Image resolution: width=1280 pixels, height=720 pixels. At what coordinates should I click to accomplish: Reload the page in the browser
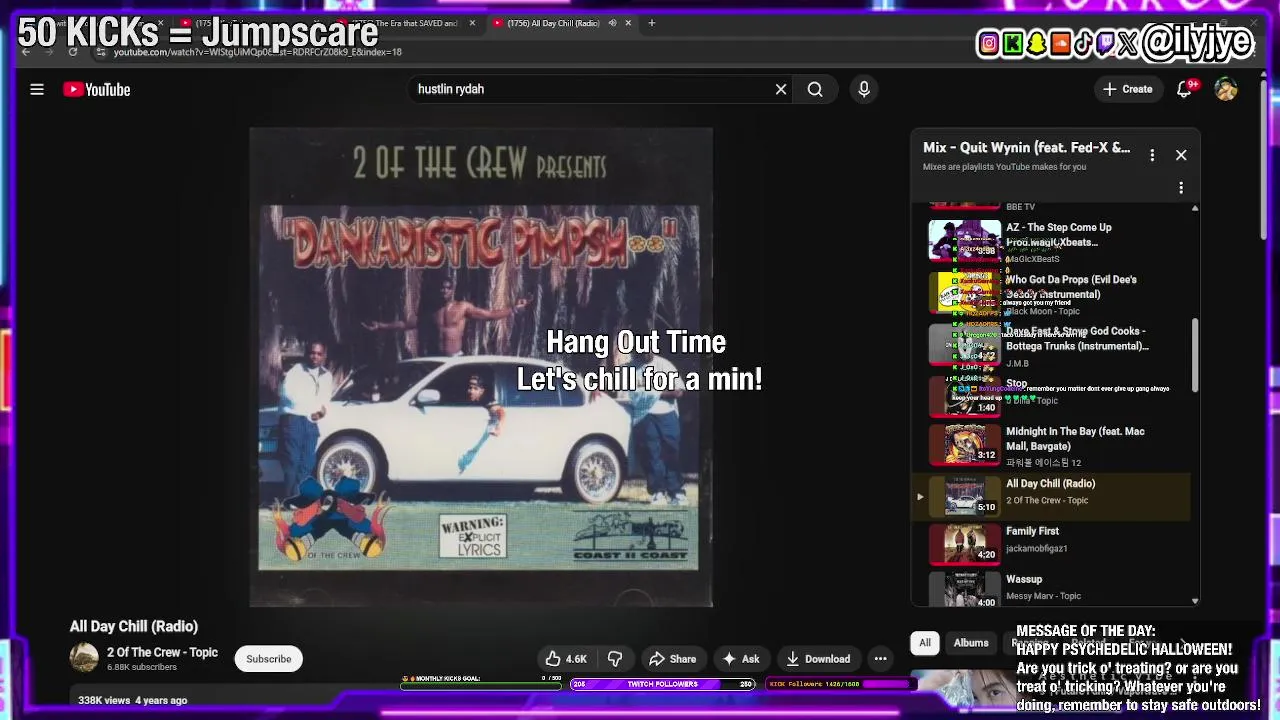[x=73, y=52]
